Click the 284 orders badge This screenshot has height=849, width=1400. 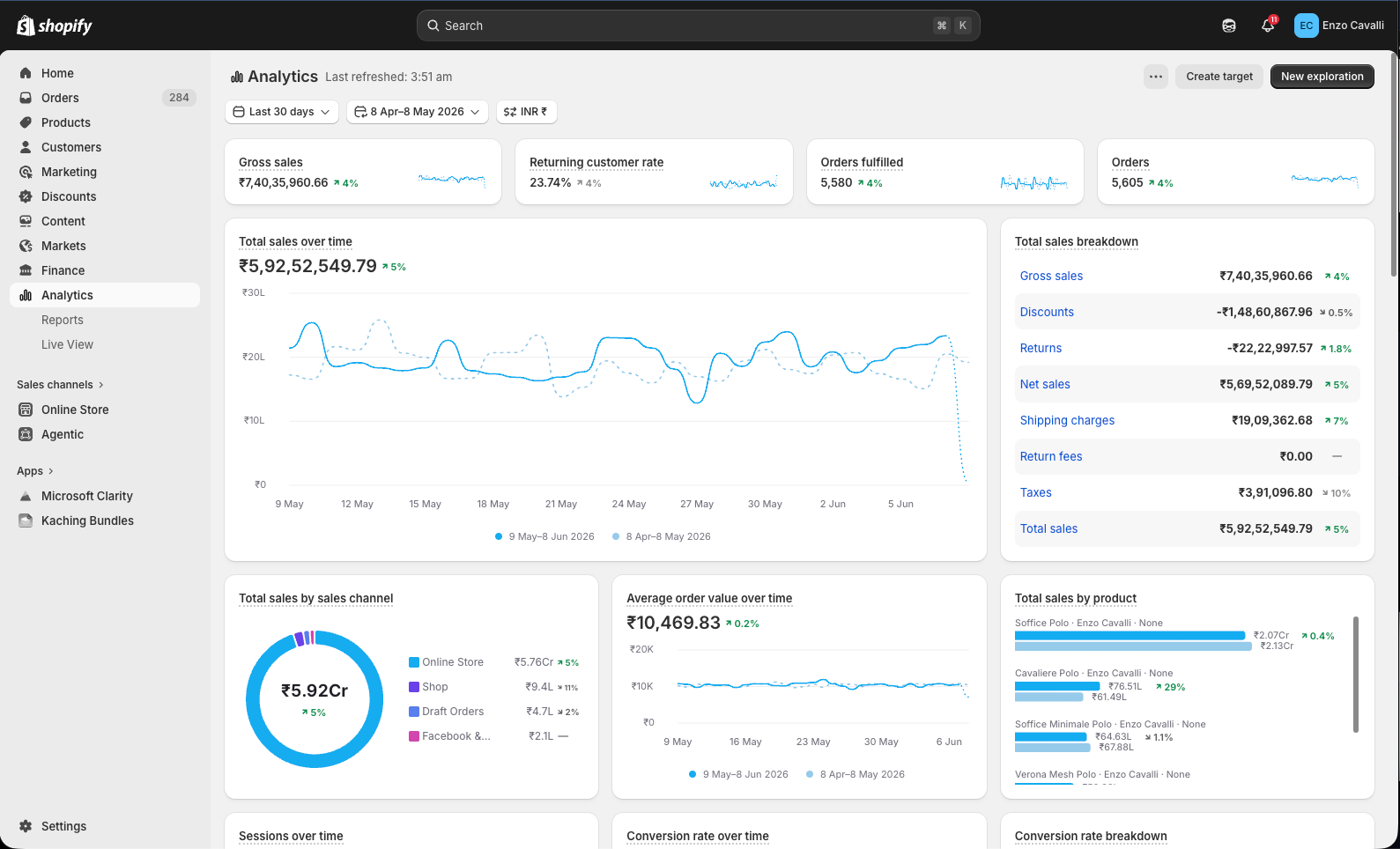point(179,98)
